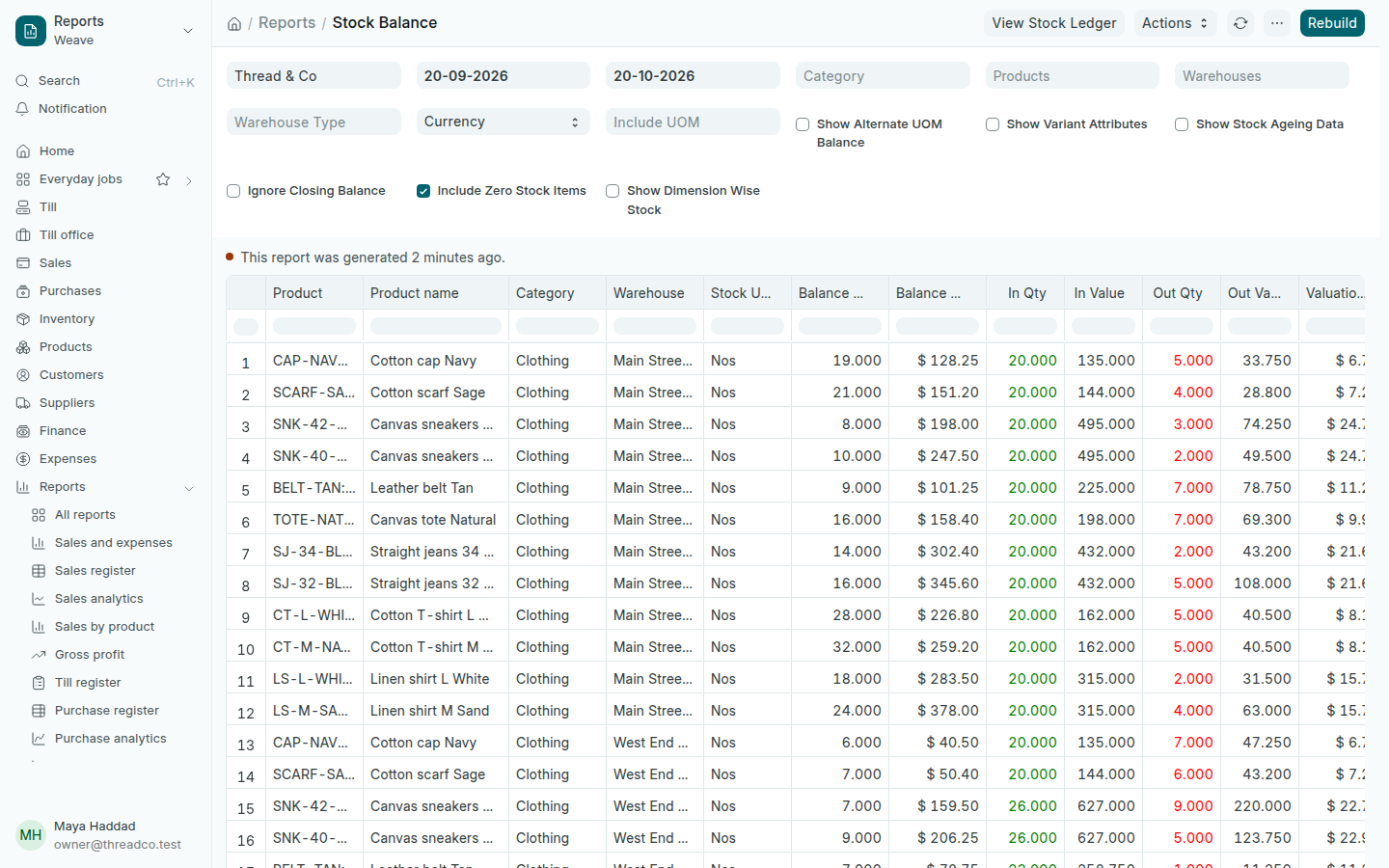Screen dimensions: 1389x868
Task: Collapse the Reports sidebar section
Action: [189, 488]
